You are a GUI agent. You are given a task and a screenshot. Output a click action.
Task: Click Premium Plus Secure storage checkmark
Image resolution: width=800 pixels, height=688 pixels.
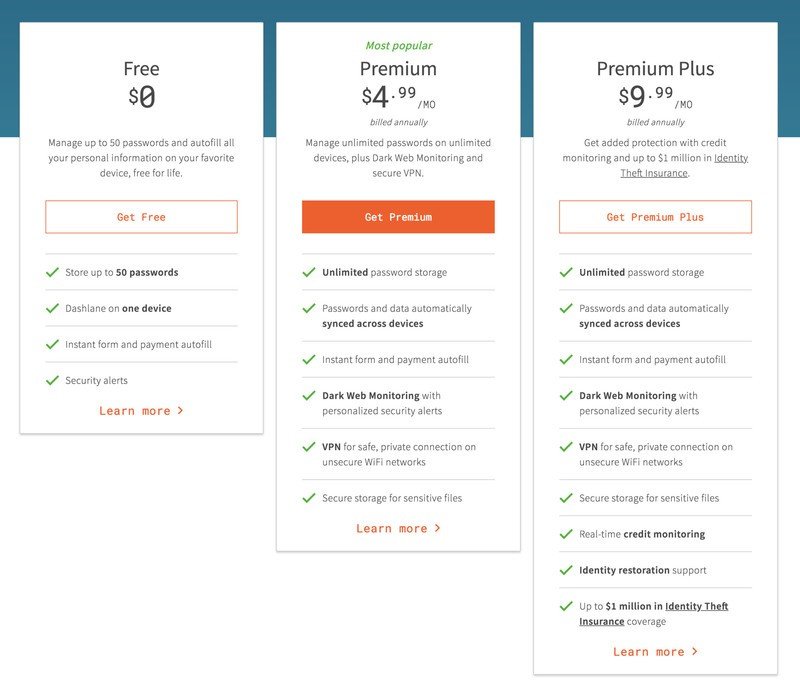[x=566, y=498]
